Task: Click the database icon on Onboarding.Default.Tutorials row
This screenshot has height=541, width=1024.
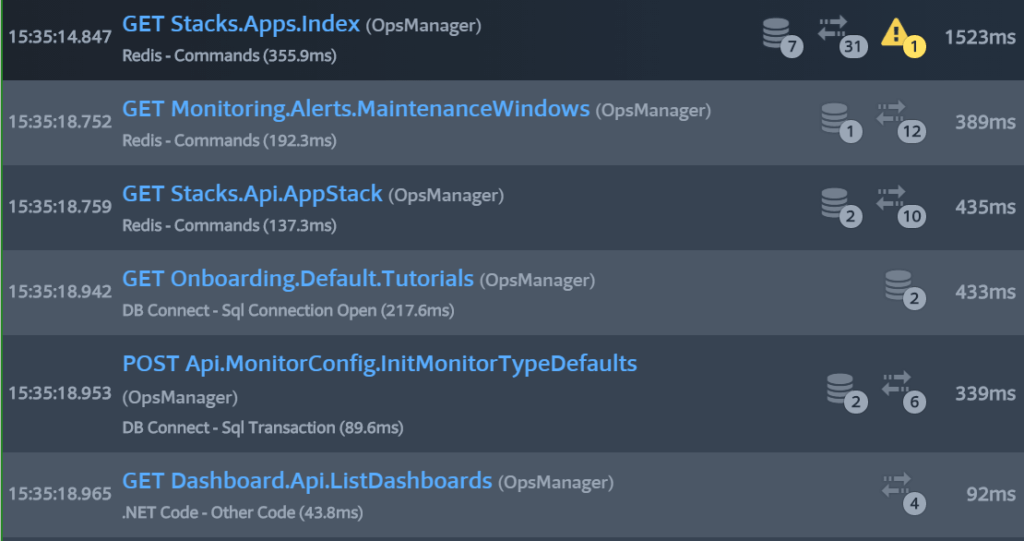Action: tap(905, 289)
